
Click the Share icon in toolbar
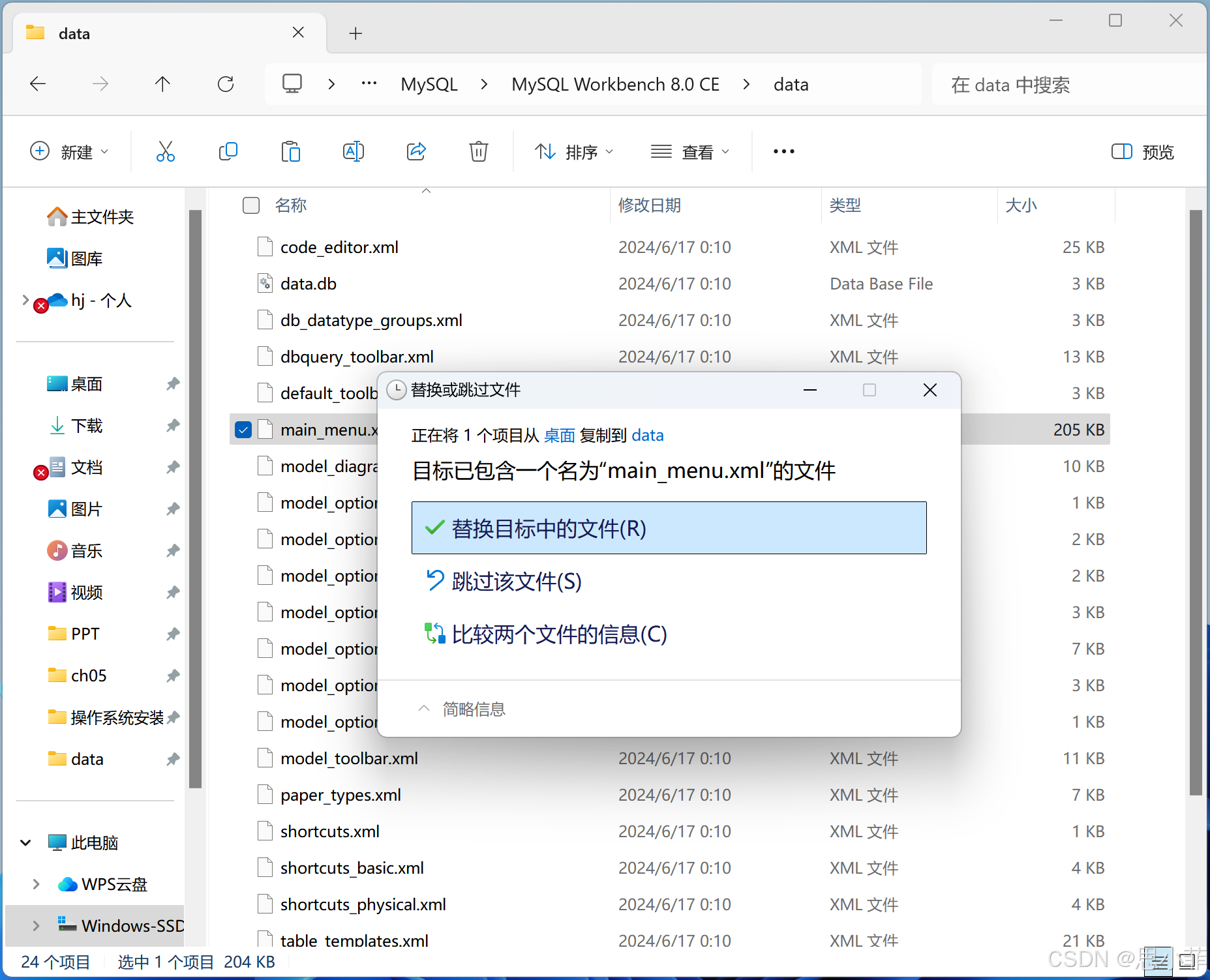click(416, 152)
